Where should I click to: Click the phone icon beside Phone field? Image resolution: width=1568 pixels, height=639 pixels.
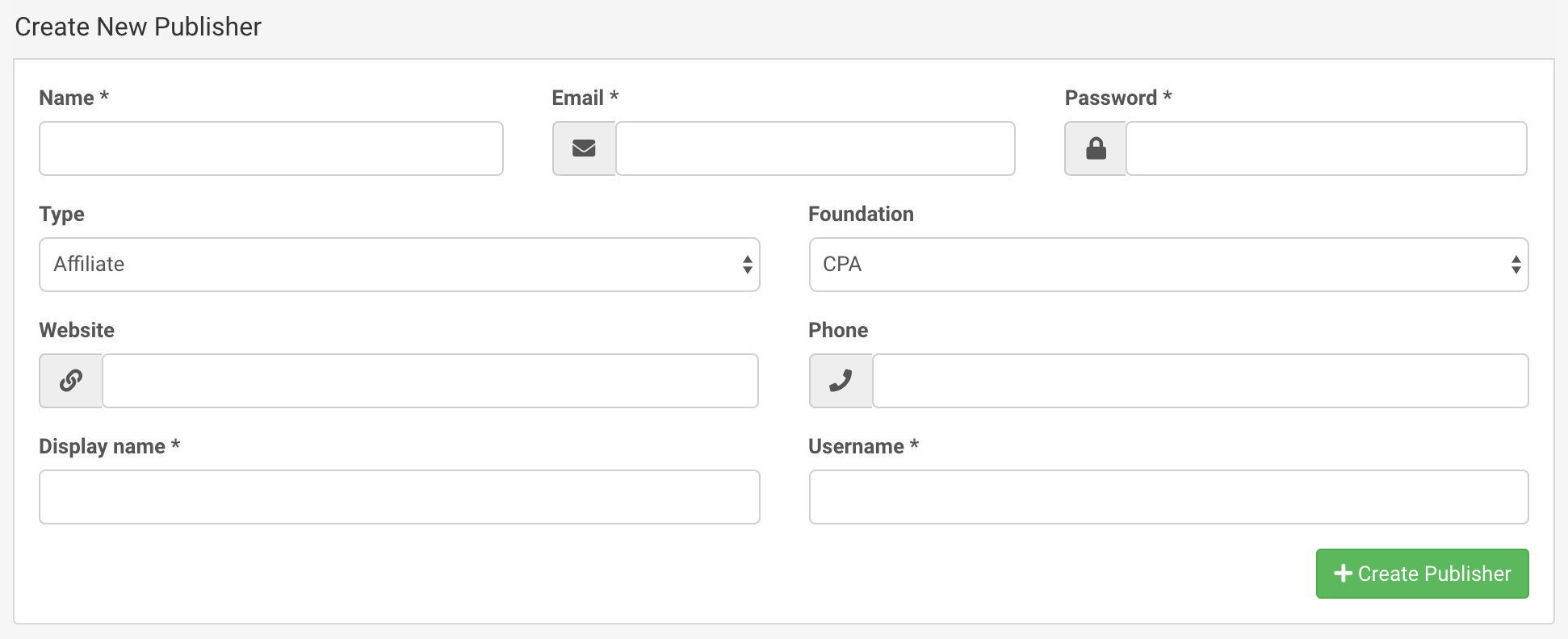[841, 381]
